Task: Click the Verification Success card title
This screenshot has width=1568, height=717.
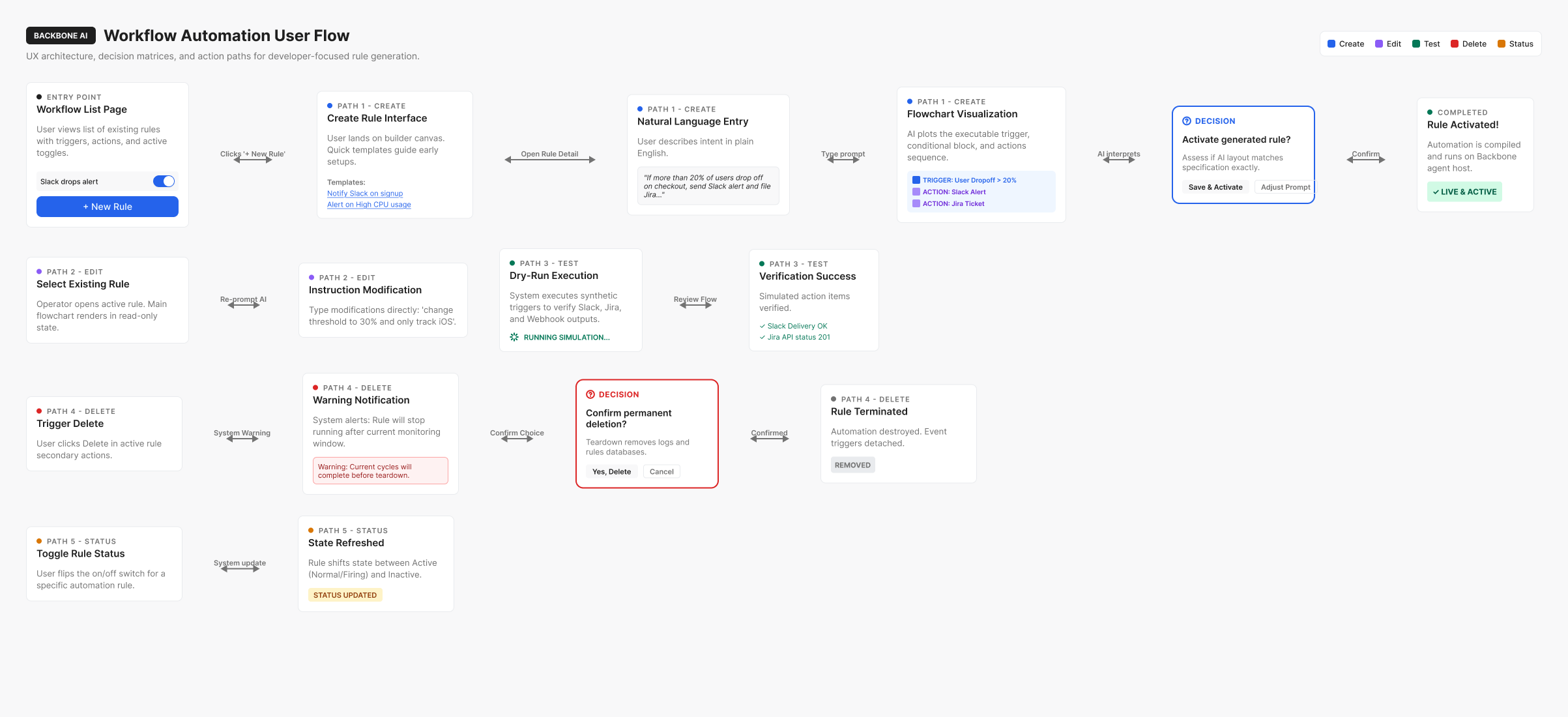Action: pos(807,276)
